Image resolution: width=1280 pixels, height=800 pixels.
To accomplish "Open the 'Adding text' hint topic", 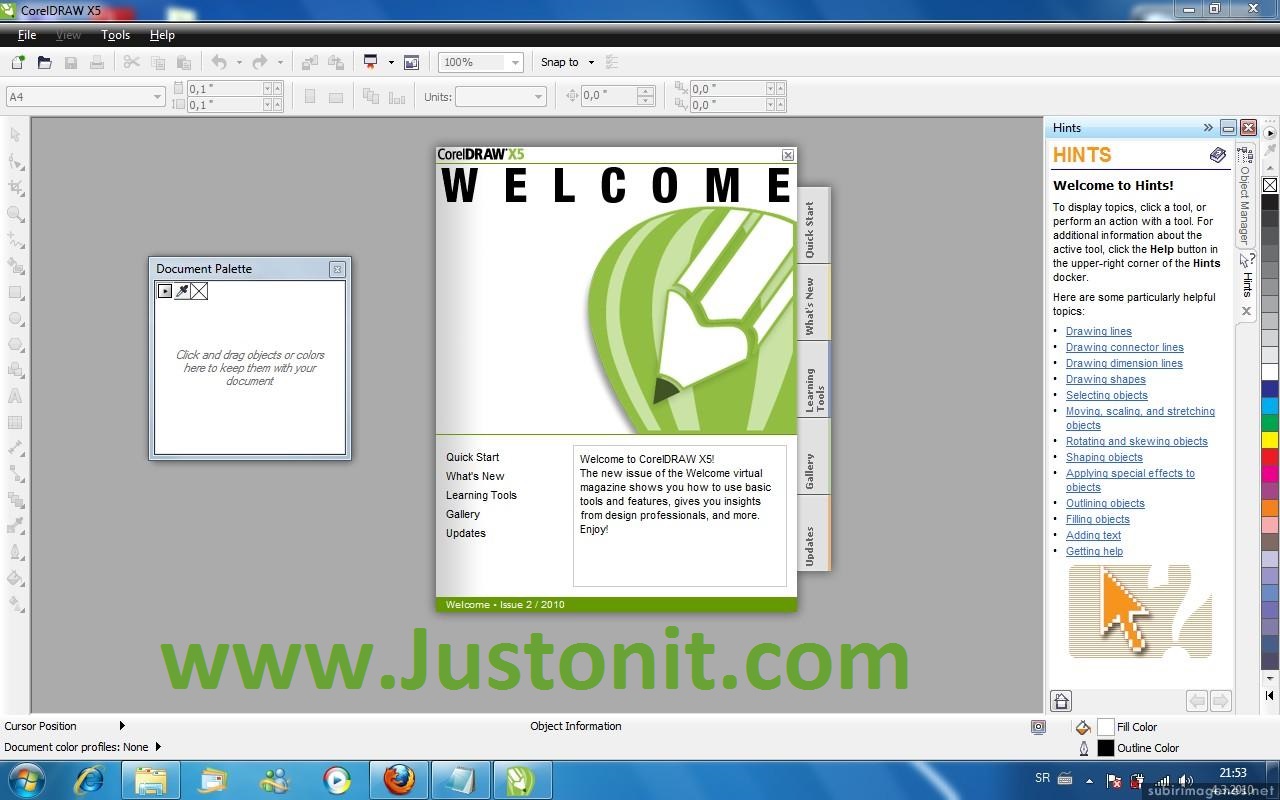I will pyautogui.click(x=1094, y=535).
